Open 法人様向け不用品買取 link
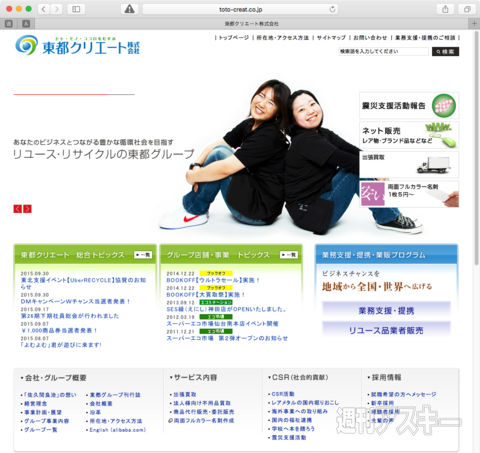 (202, 403)
